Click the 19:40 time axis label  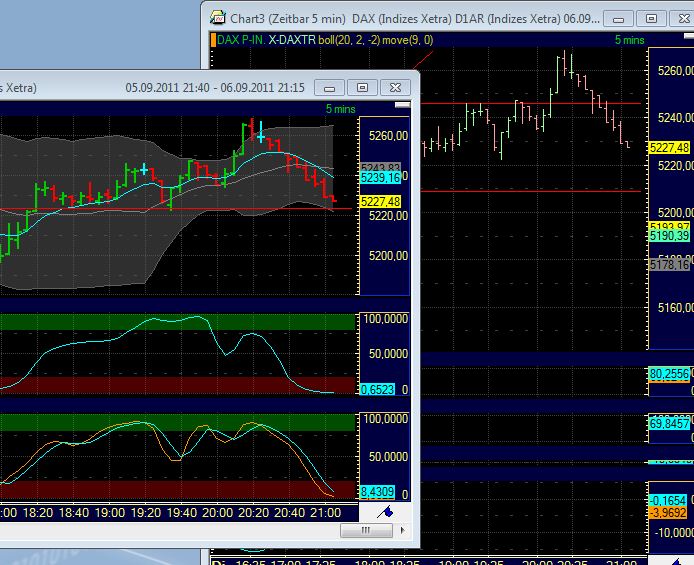pos(181,513)
